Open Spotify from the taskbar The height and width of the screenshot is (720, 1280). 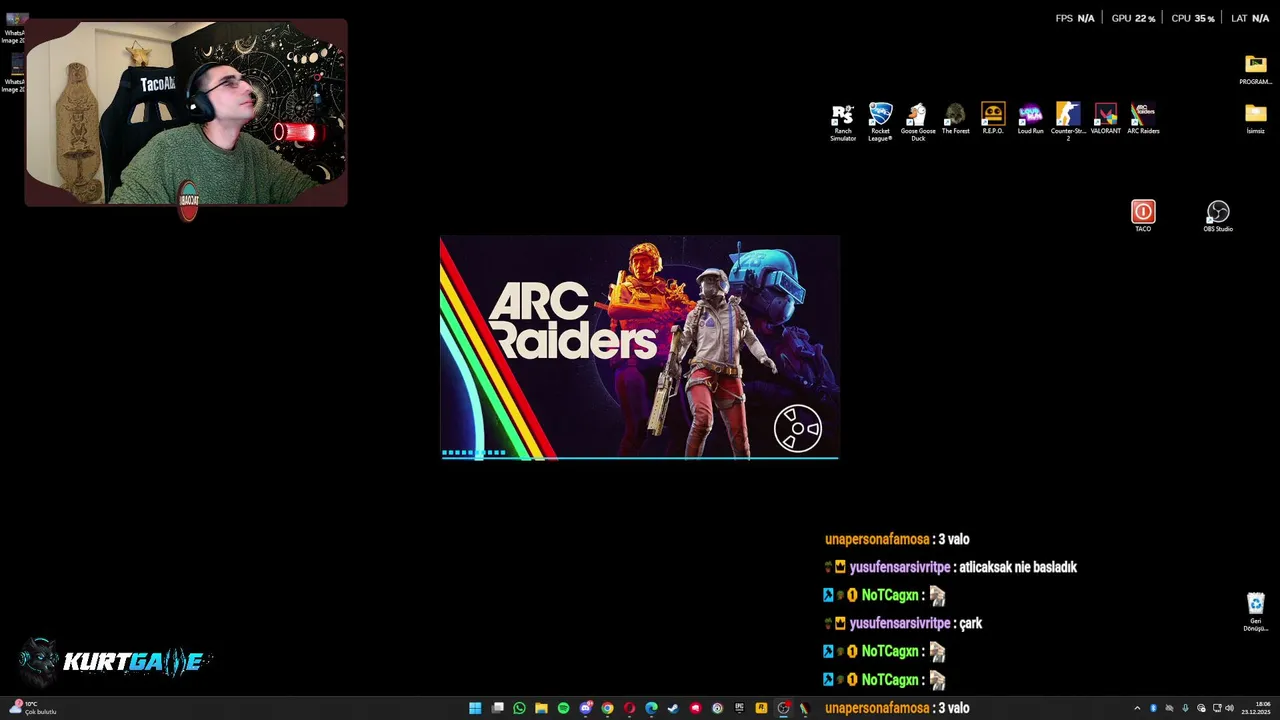click(x=563, y=708)
